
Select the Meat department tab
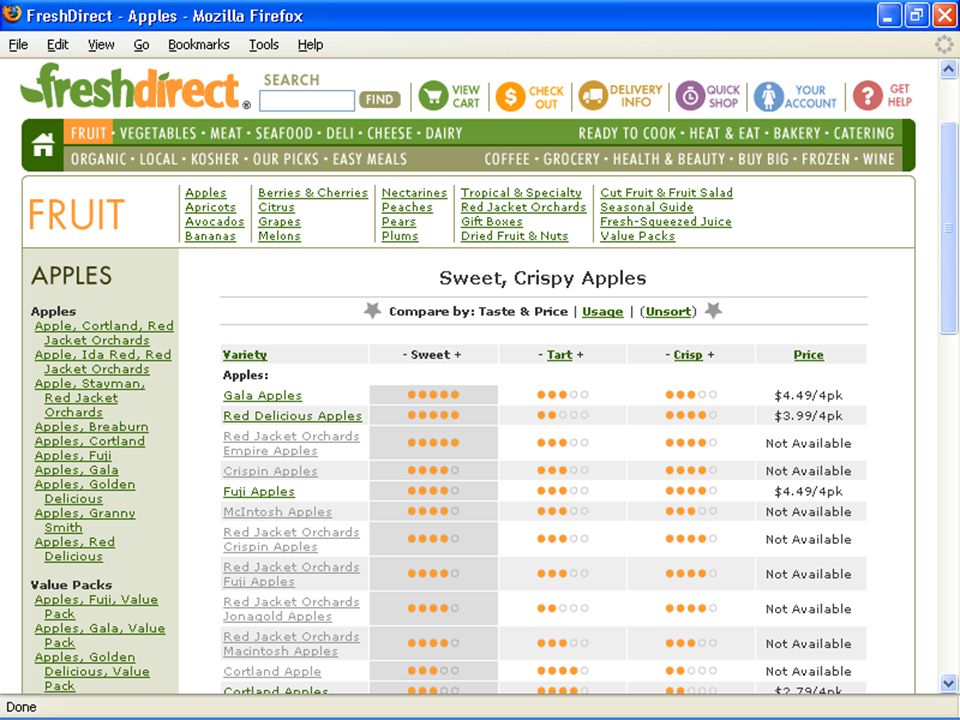[226, 133]
